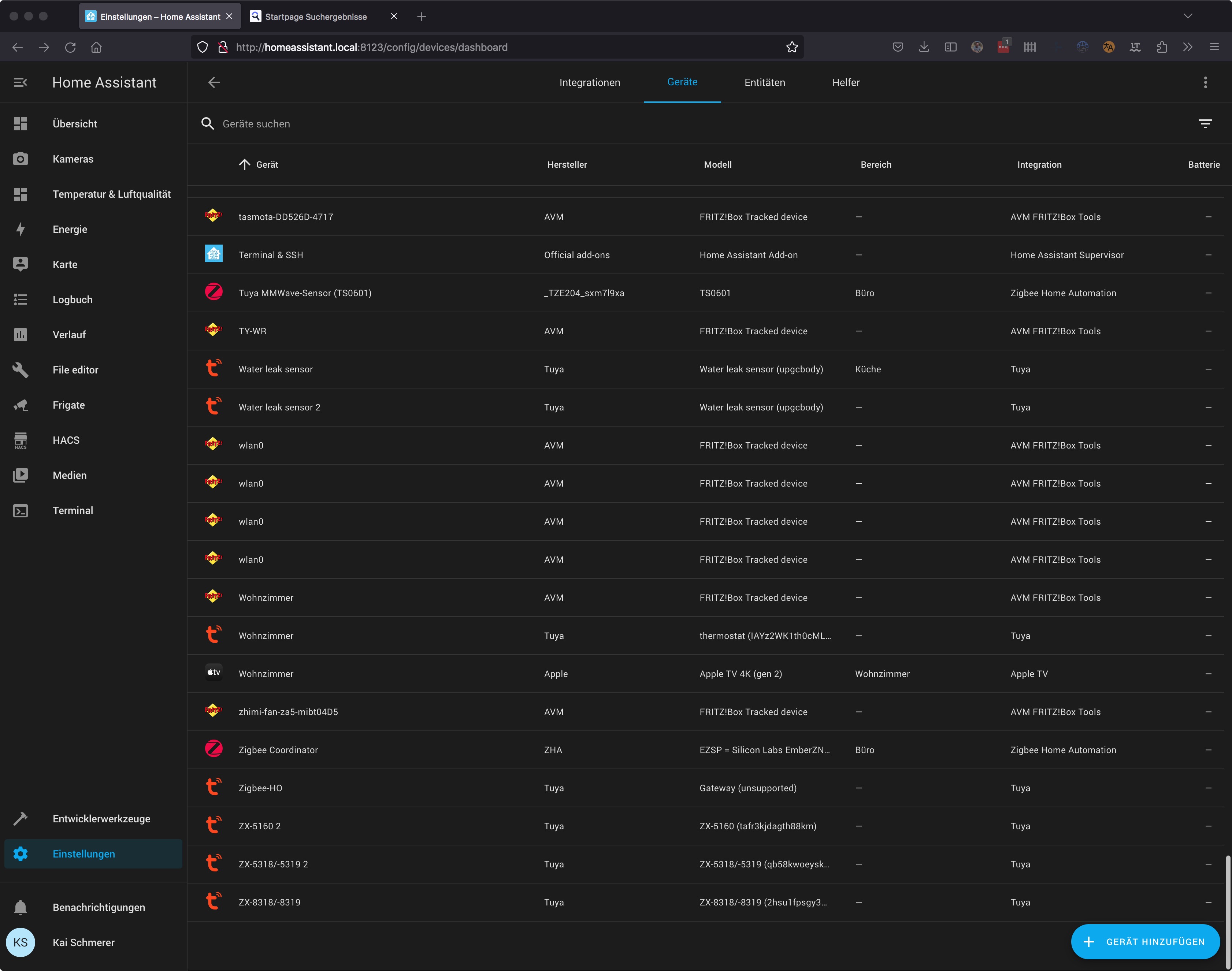Go back using the header arrow
The height and width of the screenshot is (971, 1232).
point(214,82)
